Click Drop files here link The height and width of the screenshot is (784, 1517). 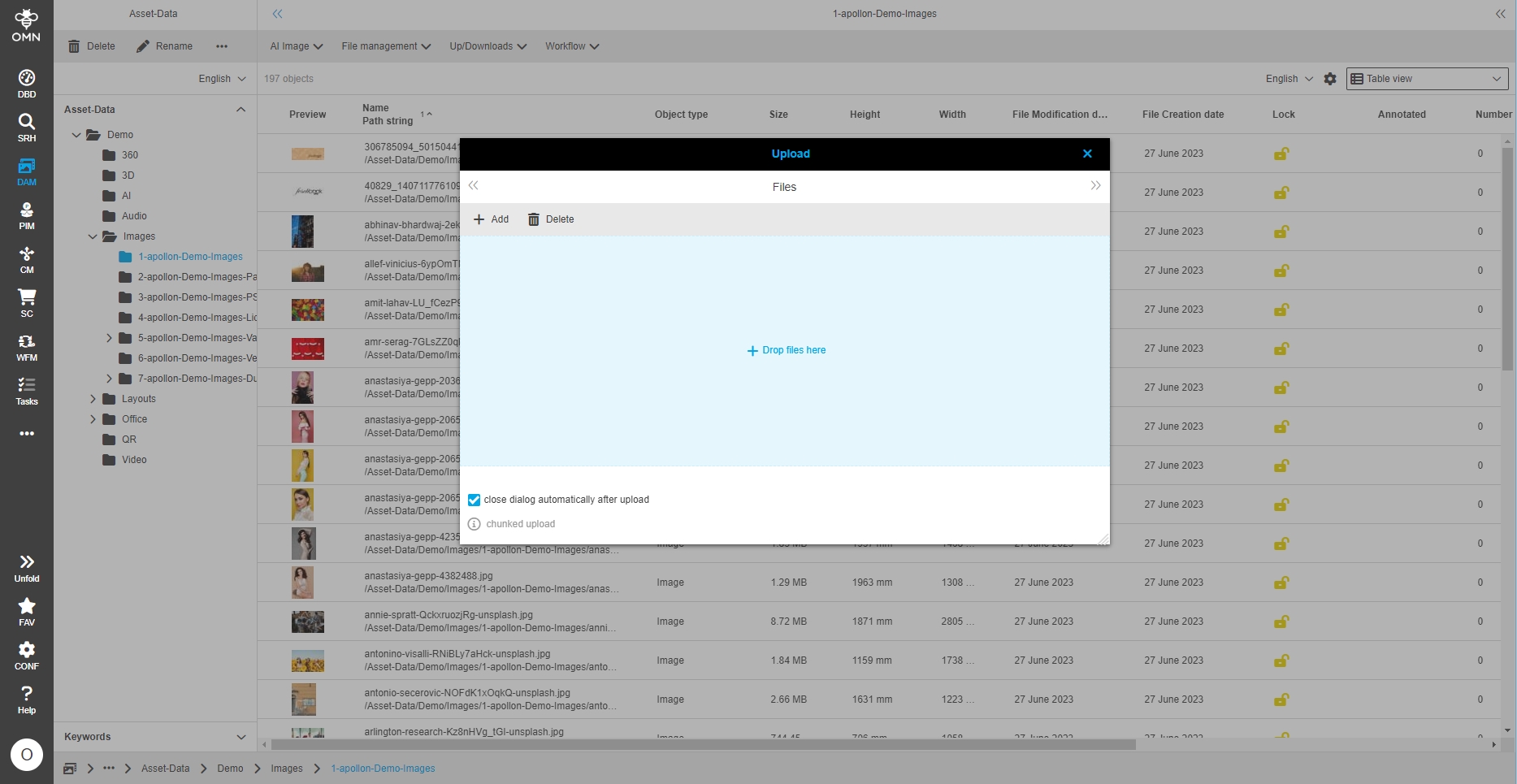787,350
